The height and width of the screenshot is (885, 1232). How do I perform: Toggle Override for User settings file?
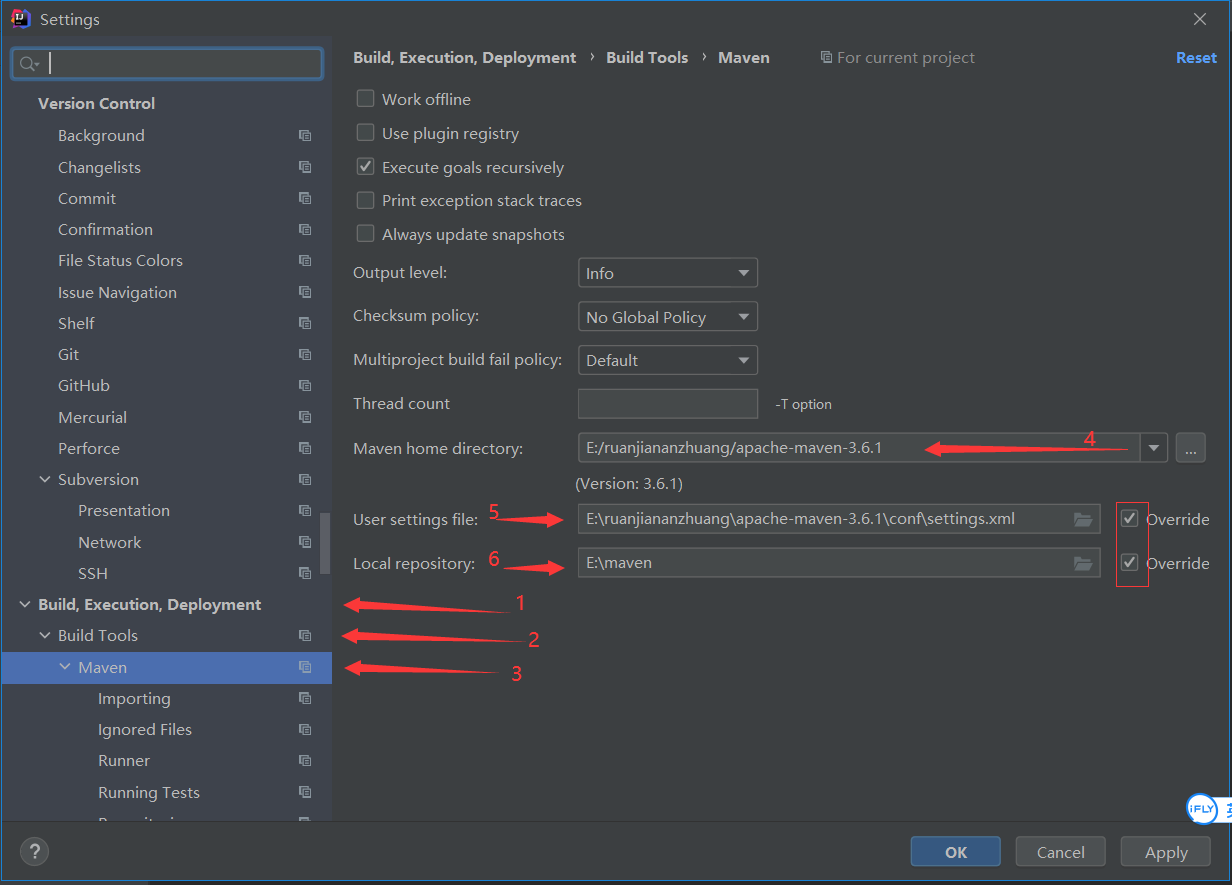(x=1130, y=519)
